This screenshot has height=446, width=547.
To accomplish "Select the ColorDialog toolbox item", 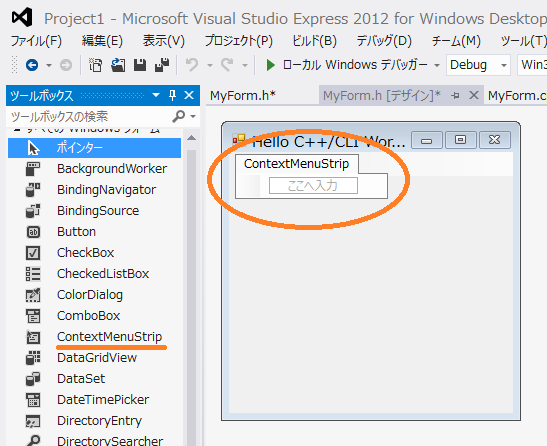I will point(95,295).
